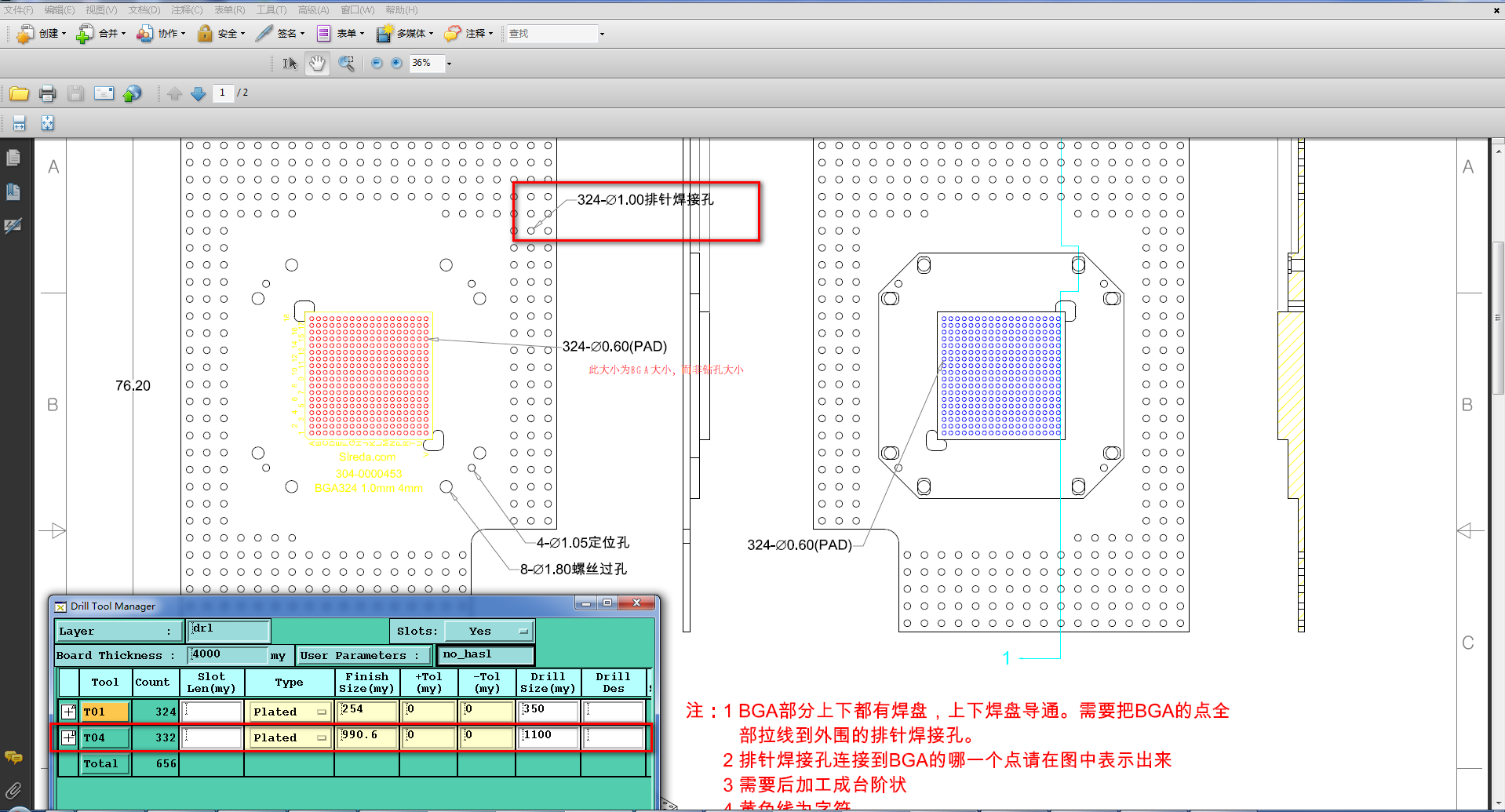Click the Fit Page icon

point(48,123)
